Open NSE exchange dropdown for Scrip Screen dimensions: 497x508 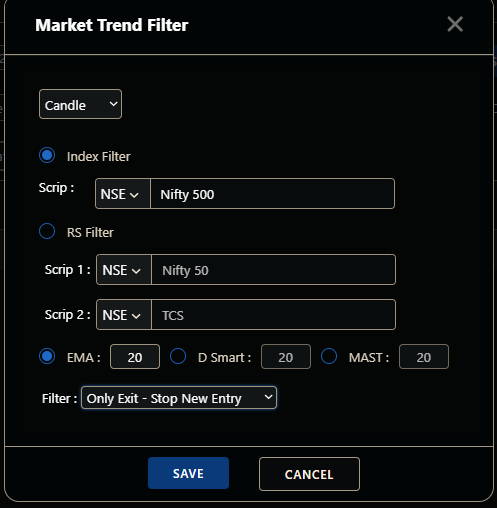pos(123,194)
